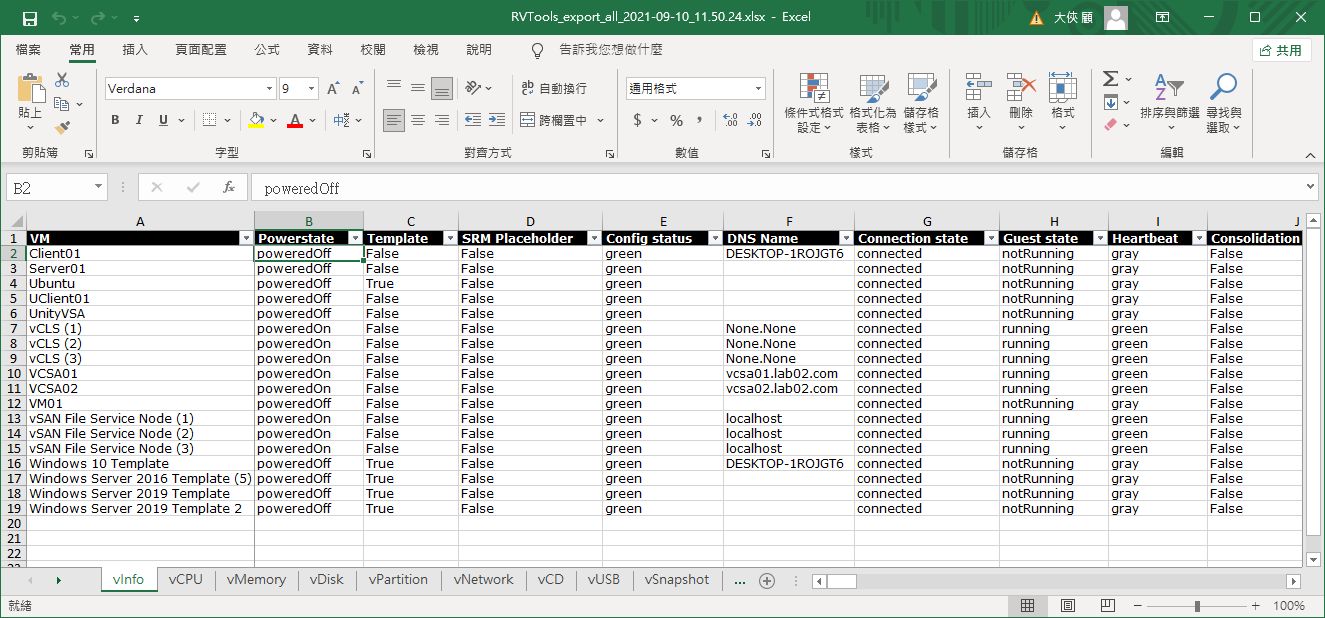This screenshot has height=618, width=1325.
Task: Click the zoom slider in status bar
Action: pyautogui.click(x=1196, y=606)
